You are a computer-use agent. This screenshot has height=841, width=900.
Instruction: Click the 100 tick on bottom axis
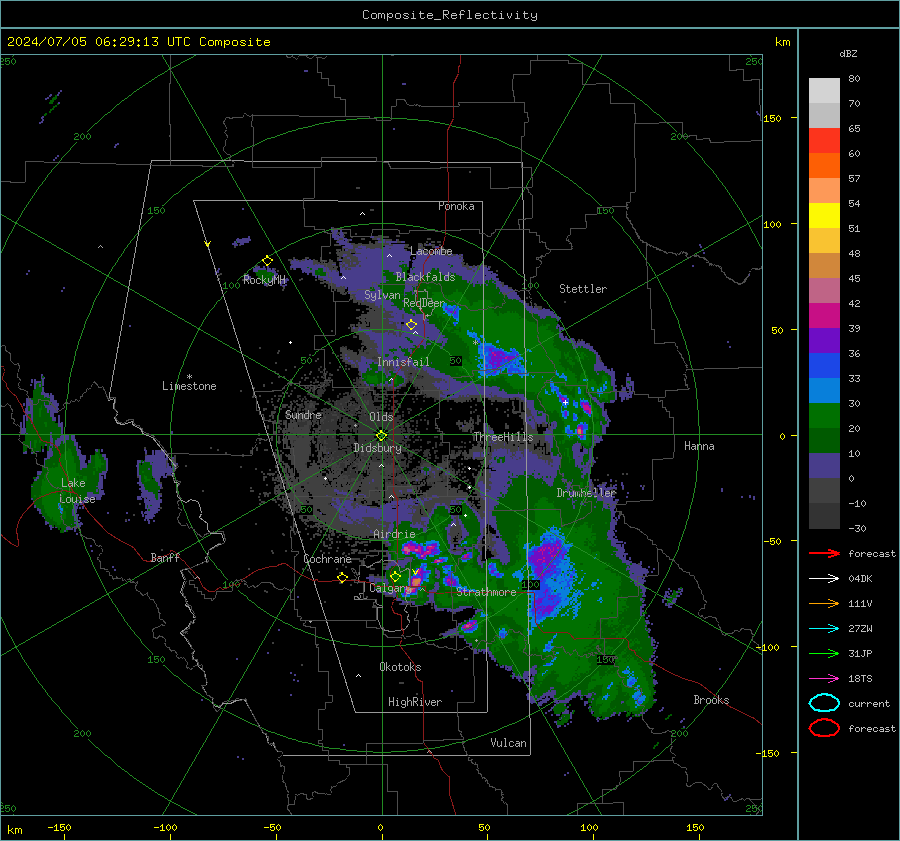pos(589,827)
